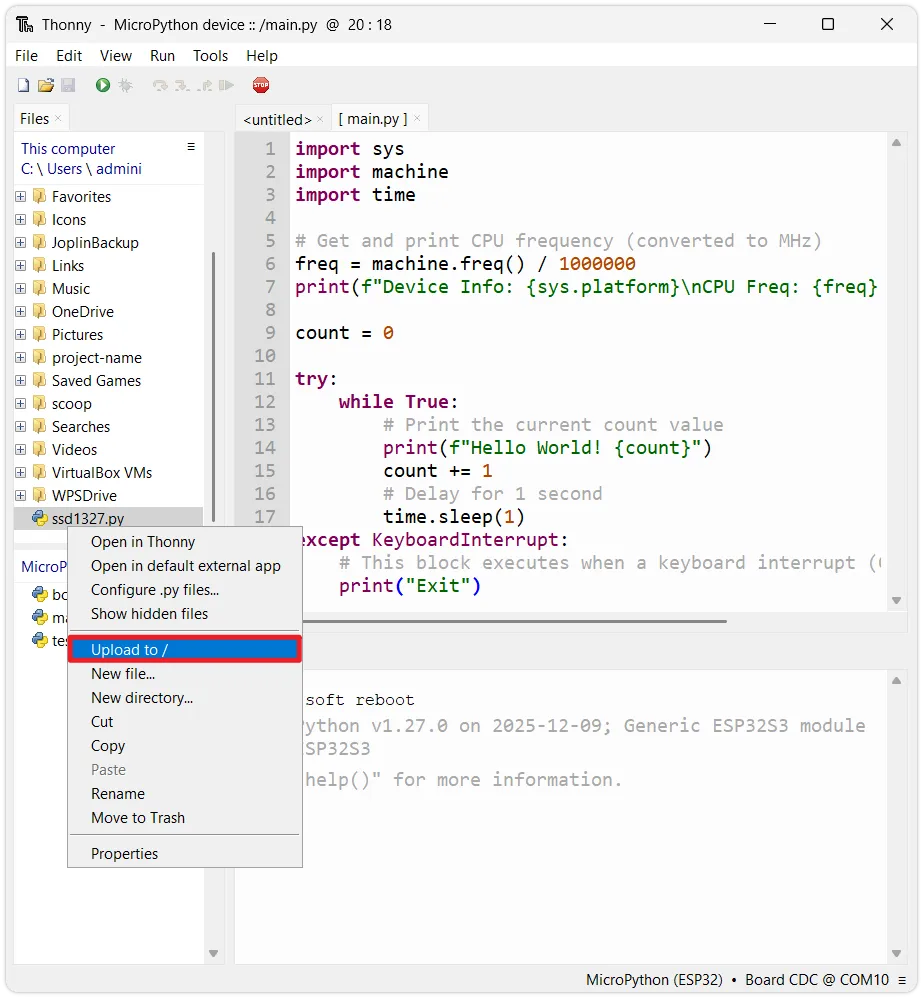The height and width of the screenshot is (998, 923).
Task: Expand the Favorites folder
Action: [20, 197]
